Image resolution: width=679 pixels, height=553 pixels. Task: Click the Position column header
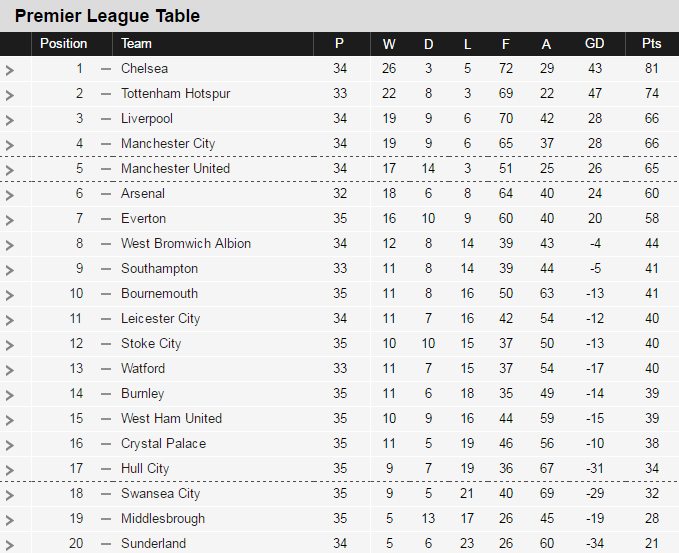64,44
